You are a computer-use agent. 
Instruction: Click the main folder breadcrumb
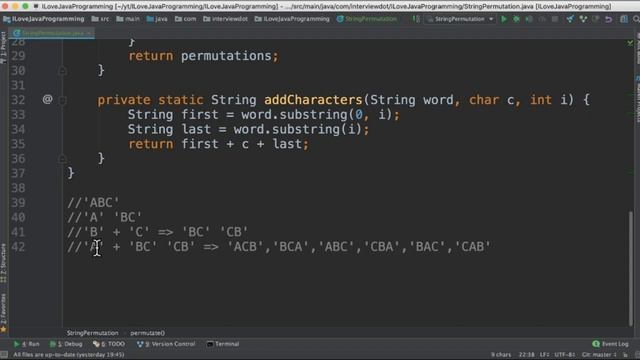pyautogui.click(x=128, y=19)
